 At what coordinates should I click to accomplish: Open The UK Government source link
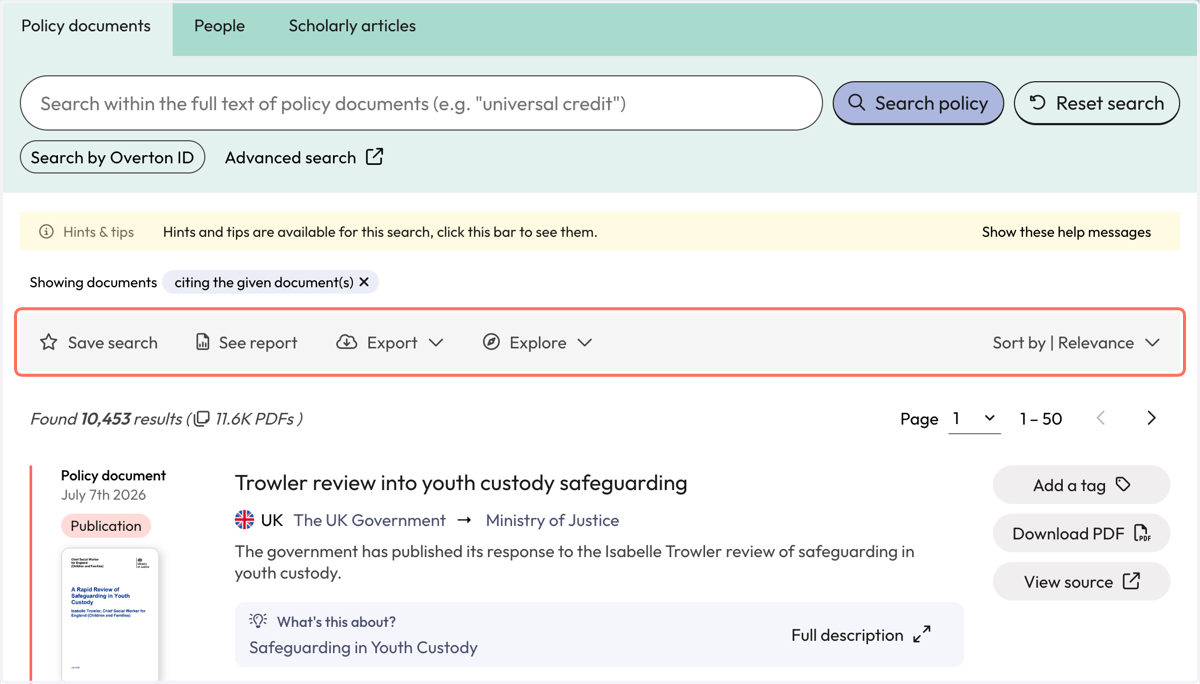coord(370,520)
